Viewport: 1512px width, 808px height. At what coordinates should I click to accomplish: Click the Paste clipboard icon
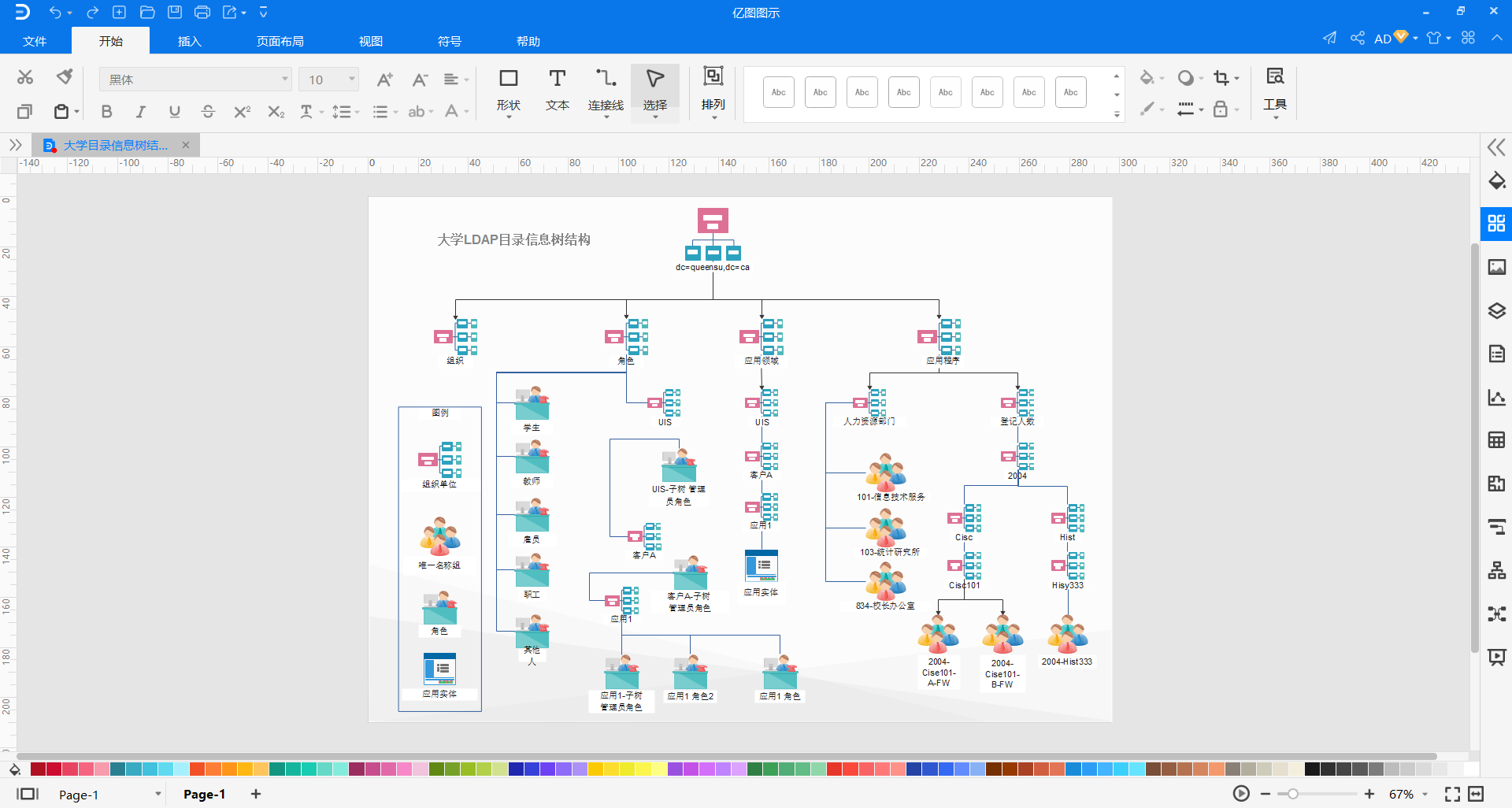[x=61, y=111]
